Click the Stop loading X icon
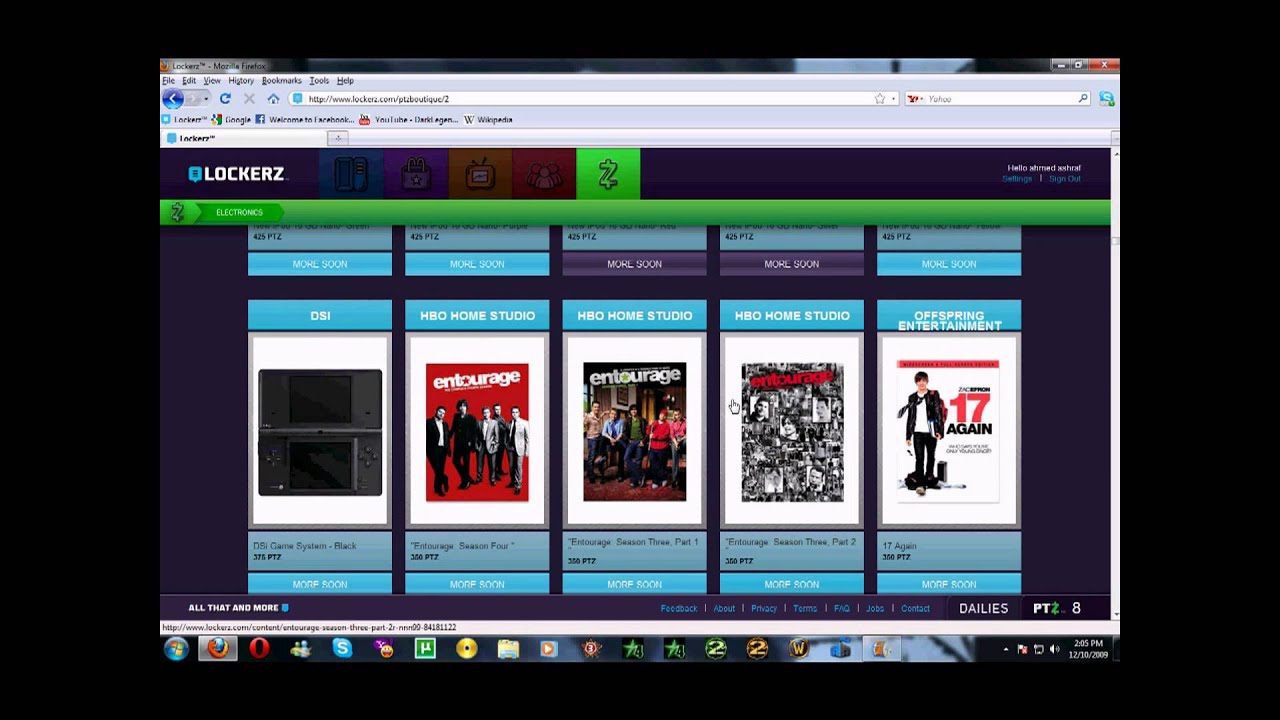 (x=249, y=99)
